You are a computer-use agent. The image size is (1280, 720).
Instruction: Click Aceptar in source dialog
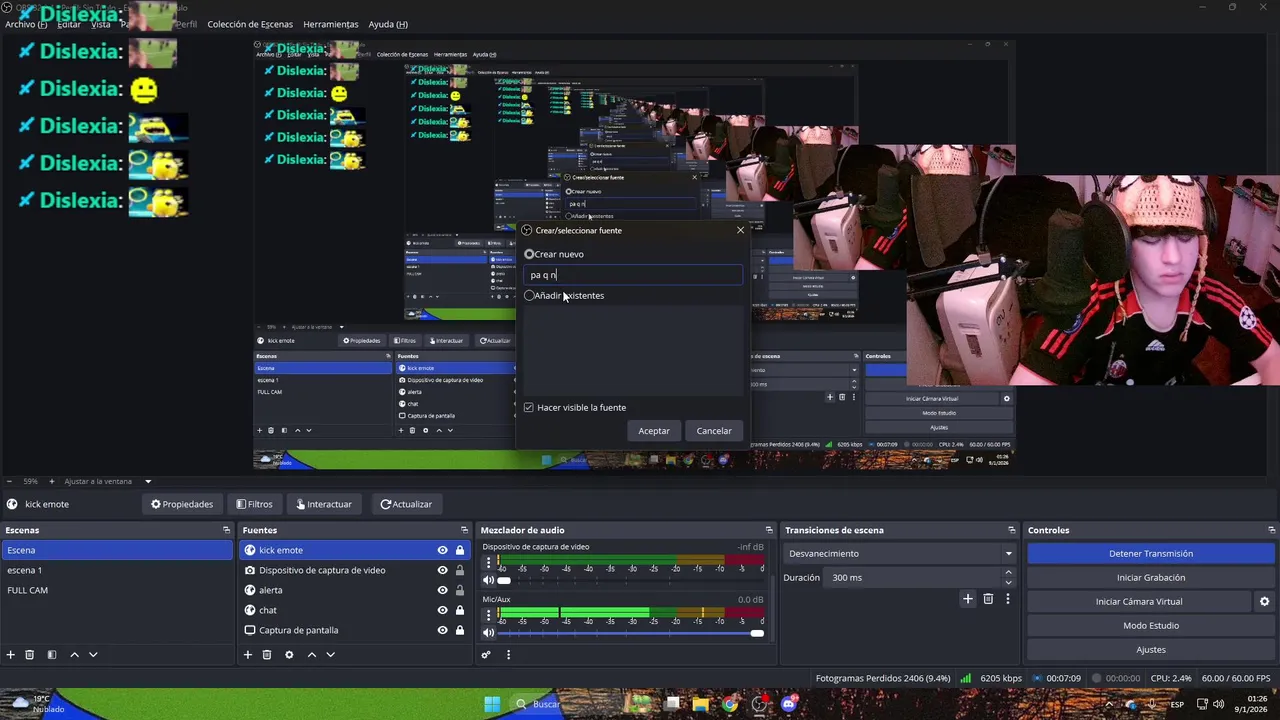[x=654, y=431]
